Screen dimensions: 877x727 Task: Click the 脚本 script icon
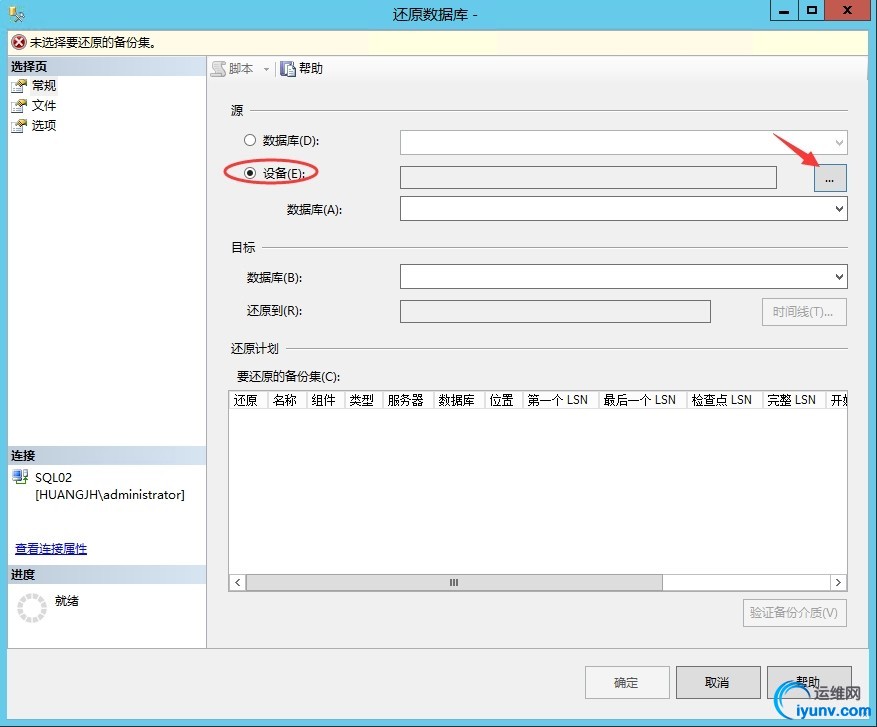pyautogui.click(x=219, y=69)
